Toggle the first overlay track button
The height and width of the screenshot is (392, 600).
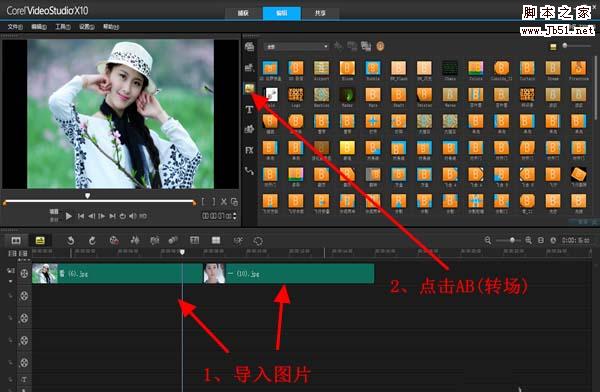[x=24, y=296]
